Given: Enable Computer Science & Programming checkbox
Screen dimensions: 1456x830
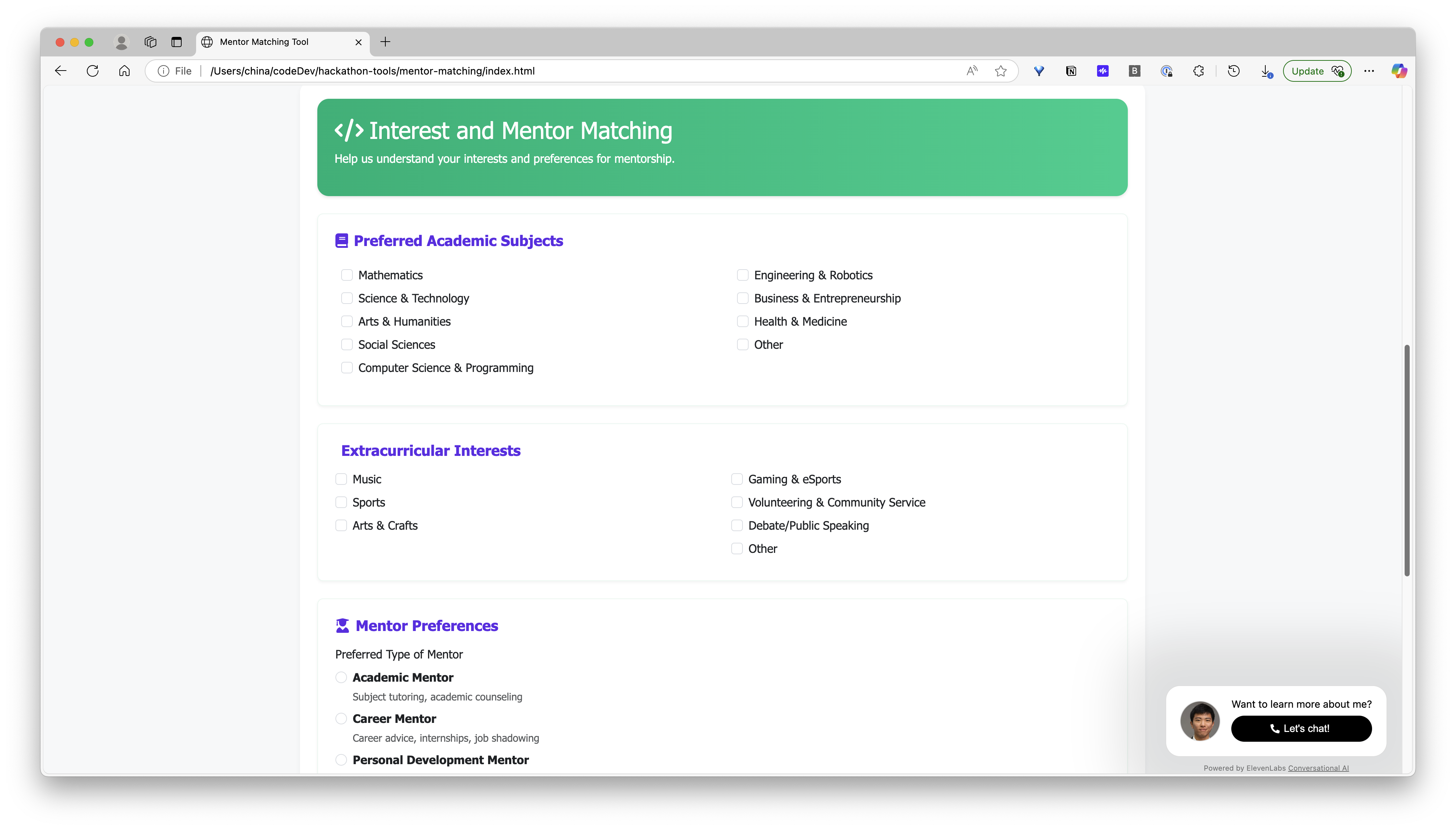Looking at the screenshot, I should 347,368.
